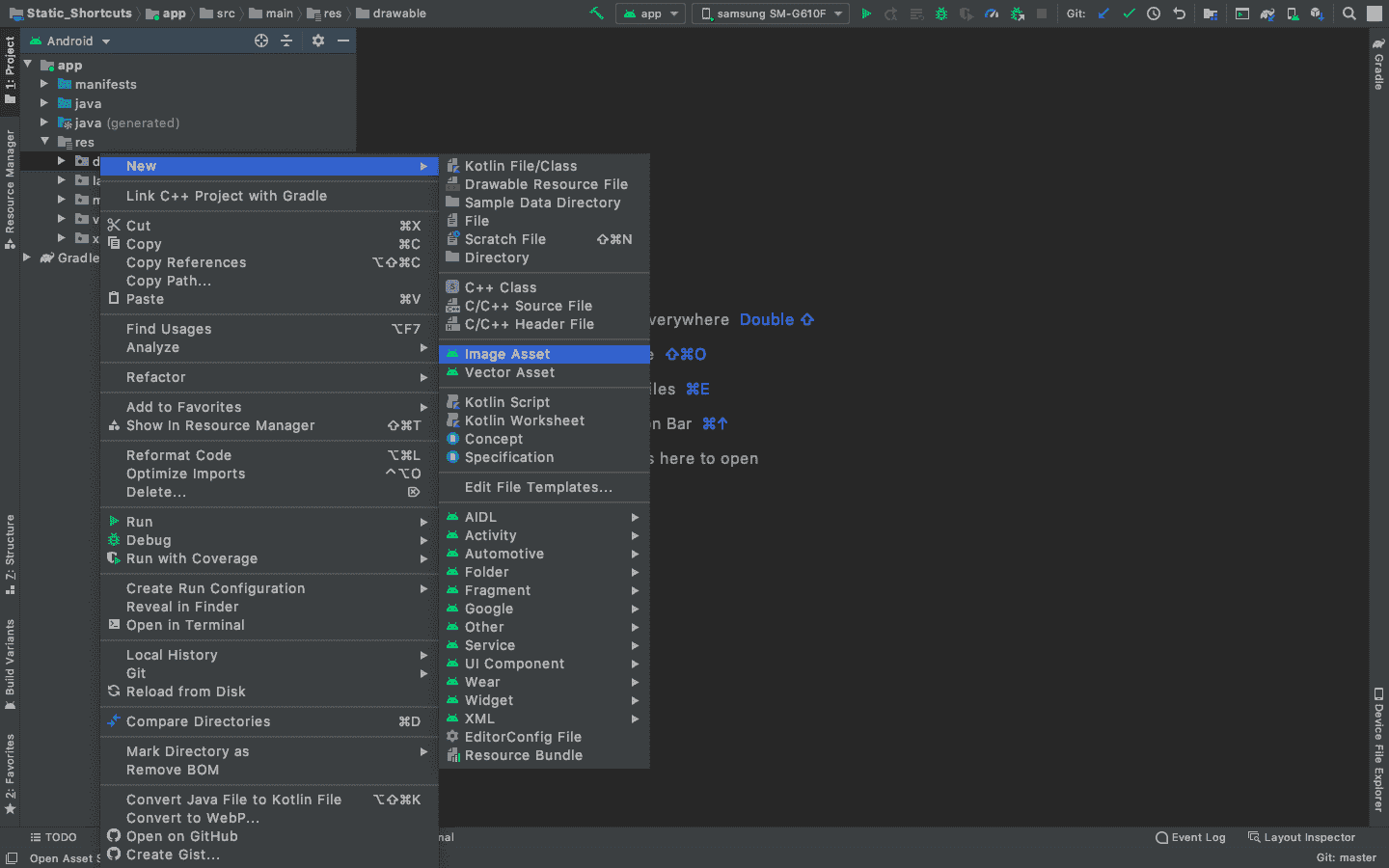Open the Resource Manager side tab
The width and height of the screenshot is (1389, 868).
pyautogui.click(x=10, y=188)
